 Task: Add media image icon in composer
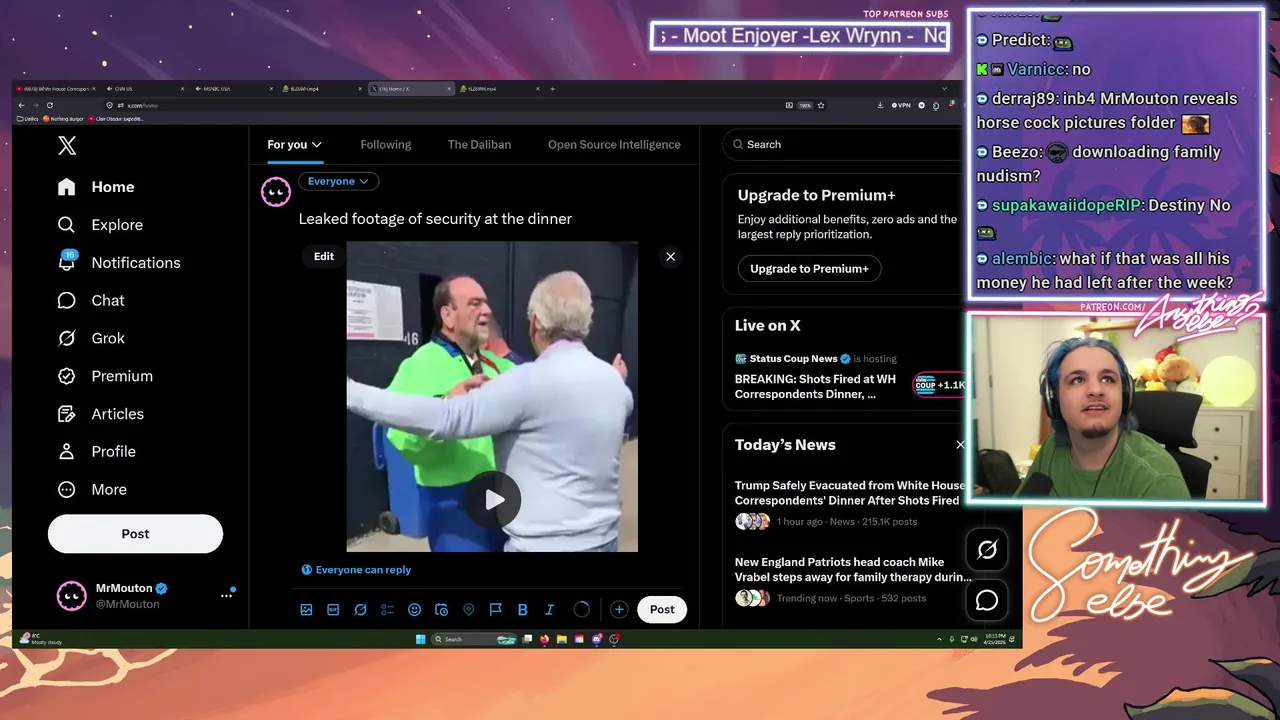tap(306, 610)
